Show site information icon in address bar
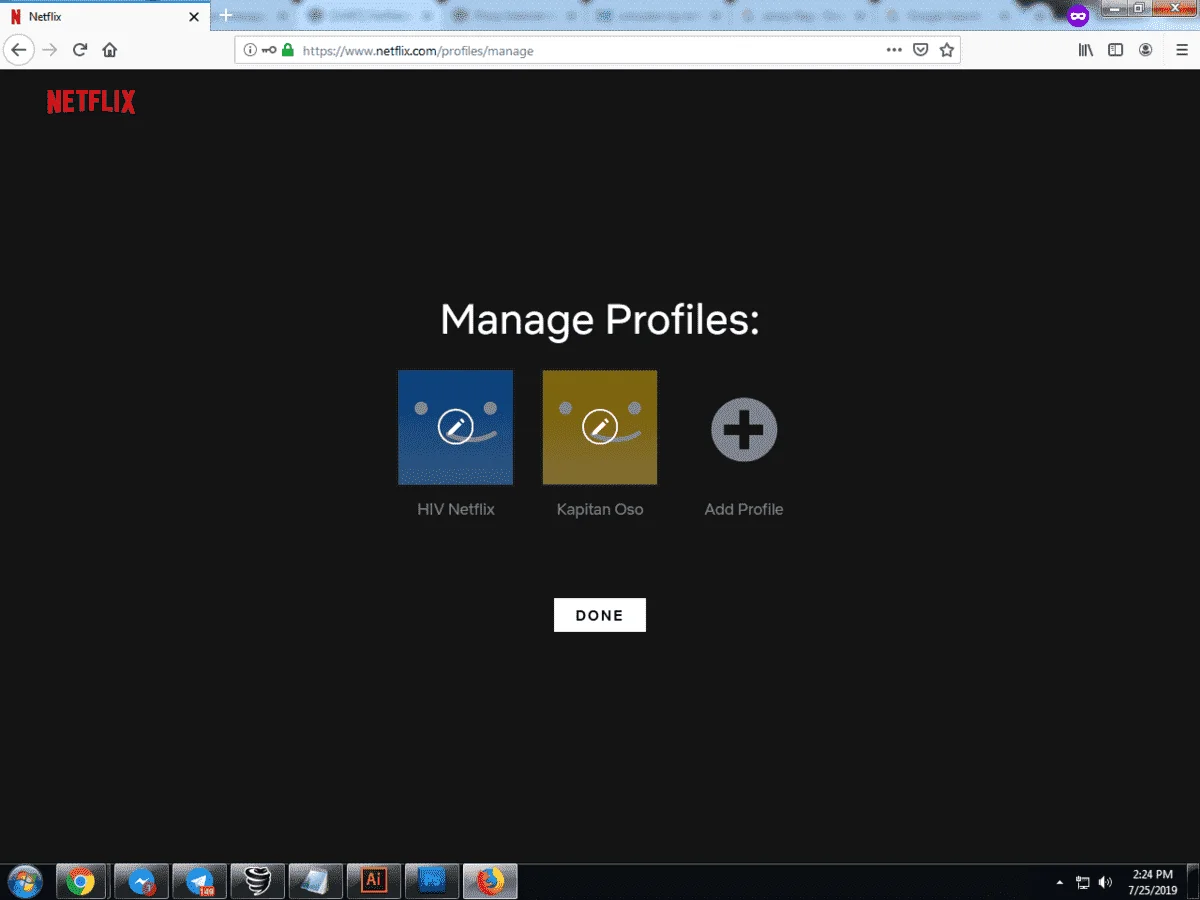1200x900 pixels. pyautogui.click(x=251, y=50)
